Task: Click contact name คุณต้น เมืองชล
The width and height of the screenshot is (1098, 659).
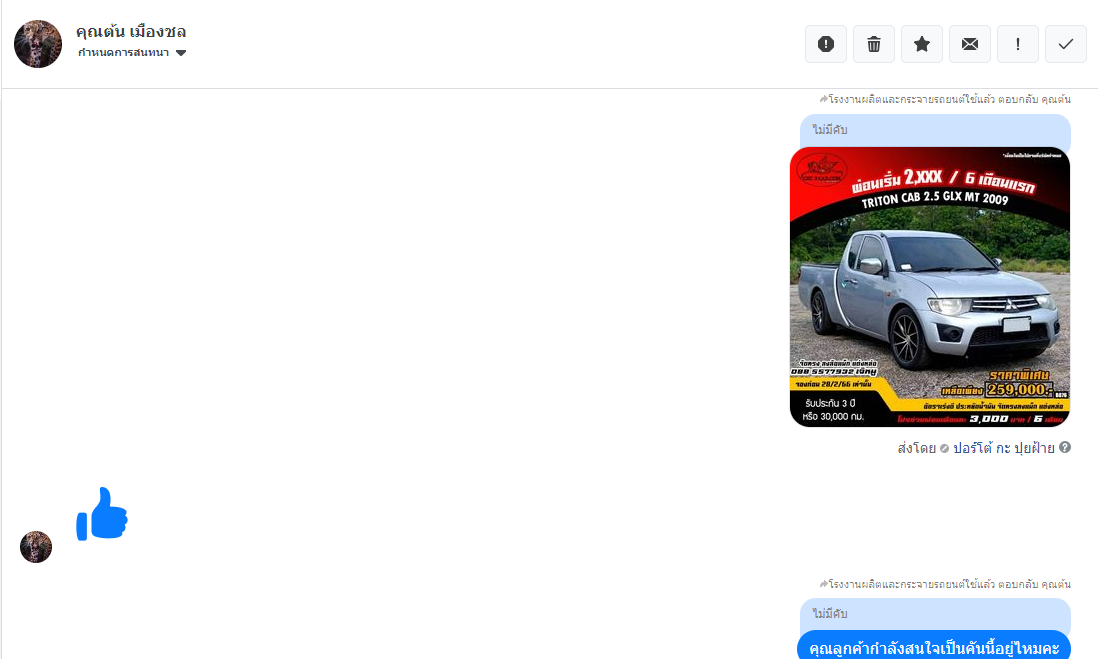Action: [131, 32]
